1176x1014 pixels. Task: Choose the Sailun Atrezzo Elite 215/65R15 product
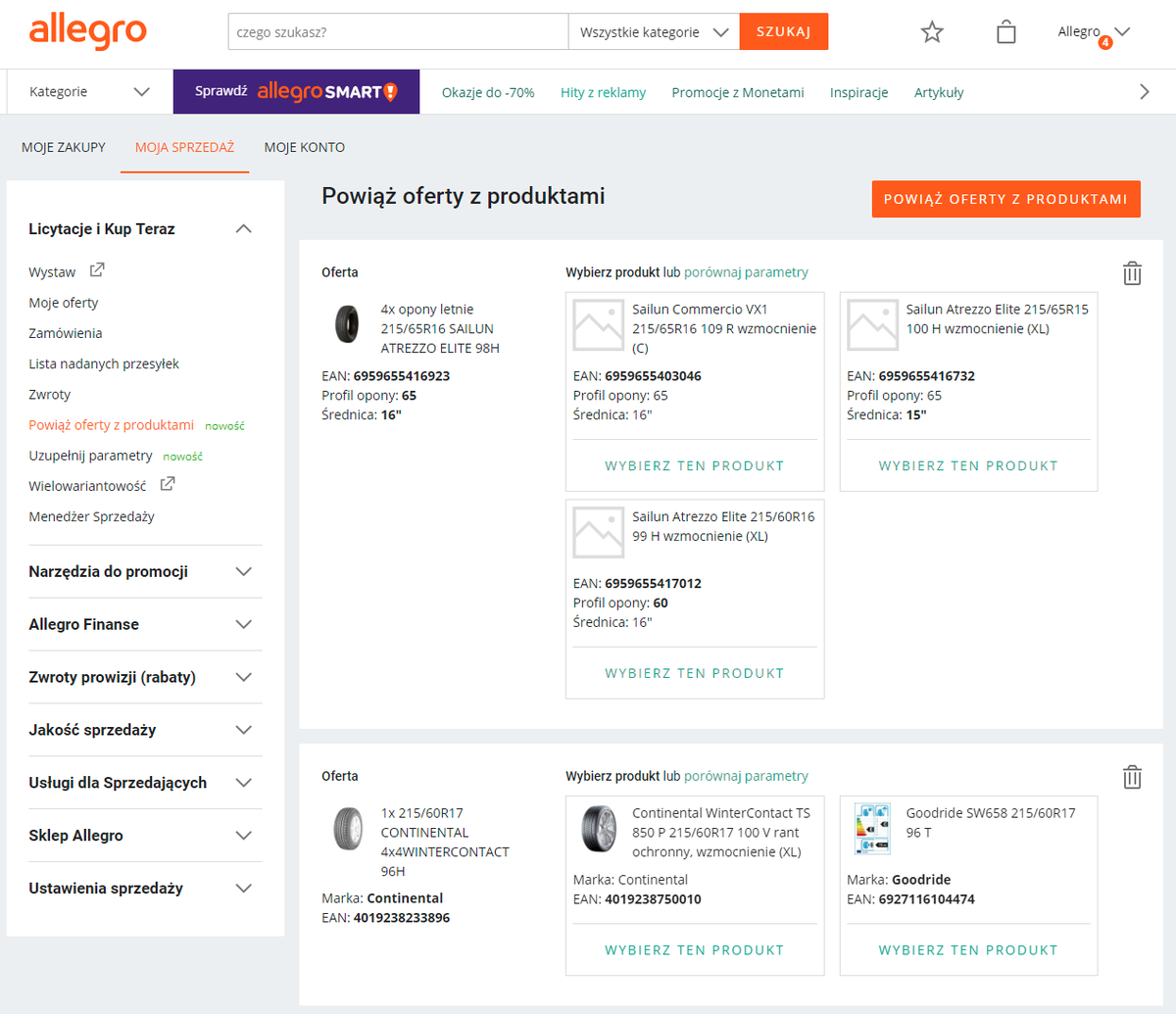[x=968, y=466]
